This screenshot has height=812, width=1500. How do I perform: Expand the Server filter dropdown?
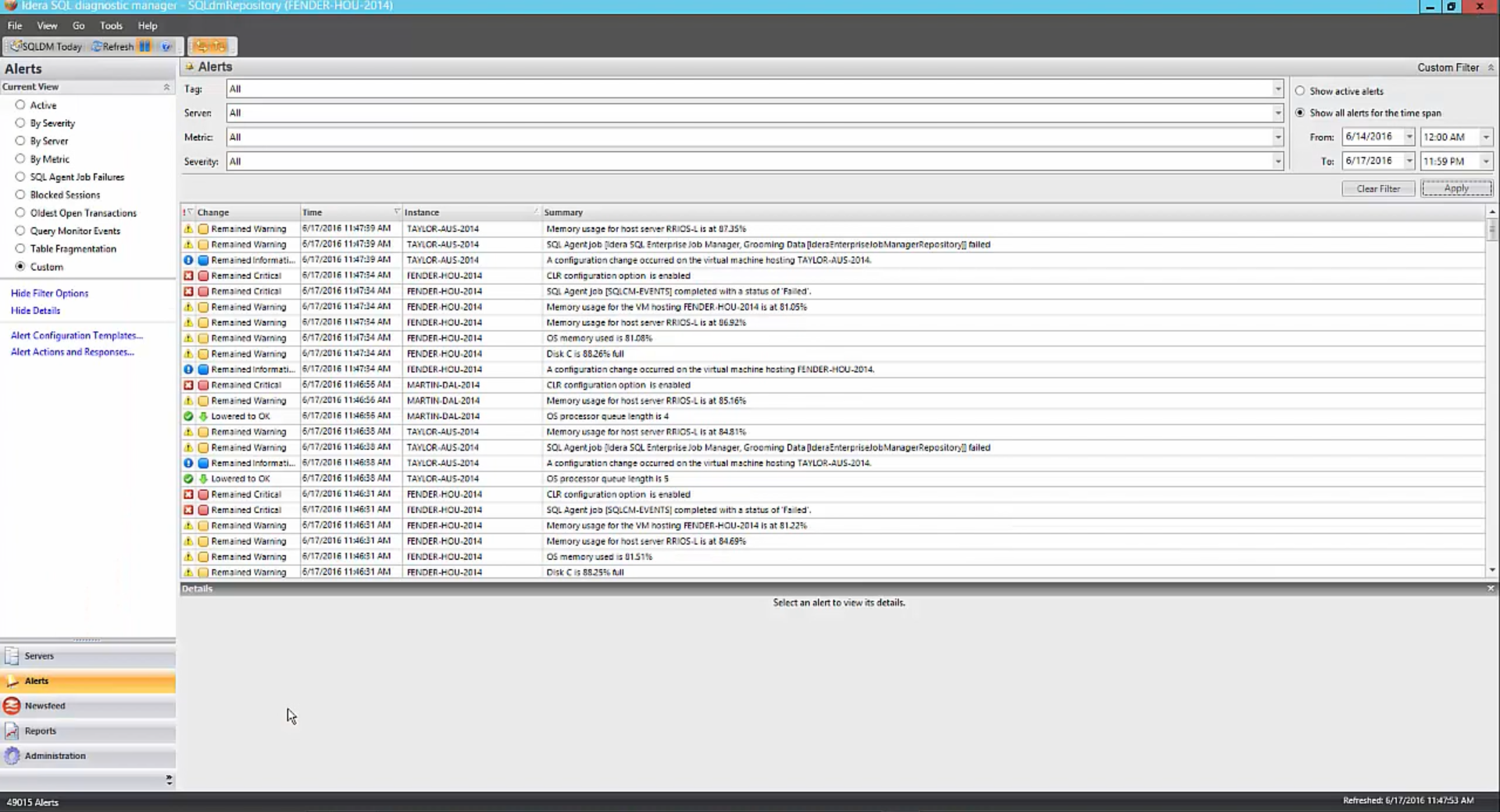click(x=1277, y=113)
